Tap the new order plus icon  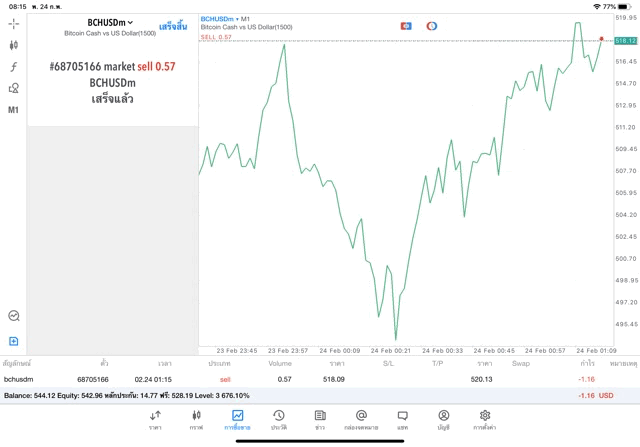(14, 341)
